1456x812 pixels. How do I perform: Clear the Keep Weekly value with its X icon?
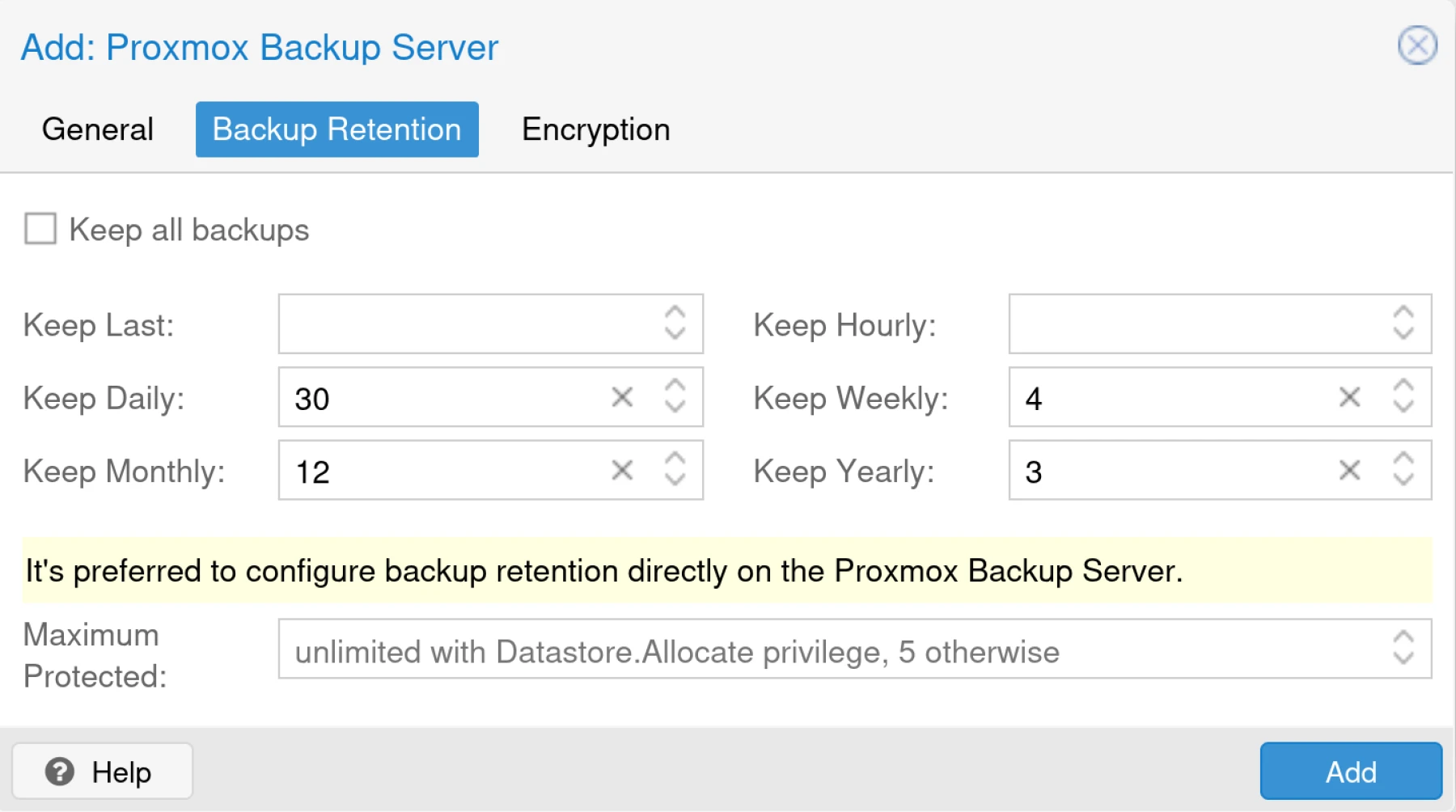point(1349,397)
